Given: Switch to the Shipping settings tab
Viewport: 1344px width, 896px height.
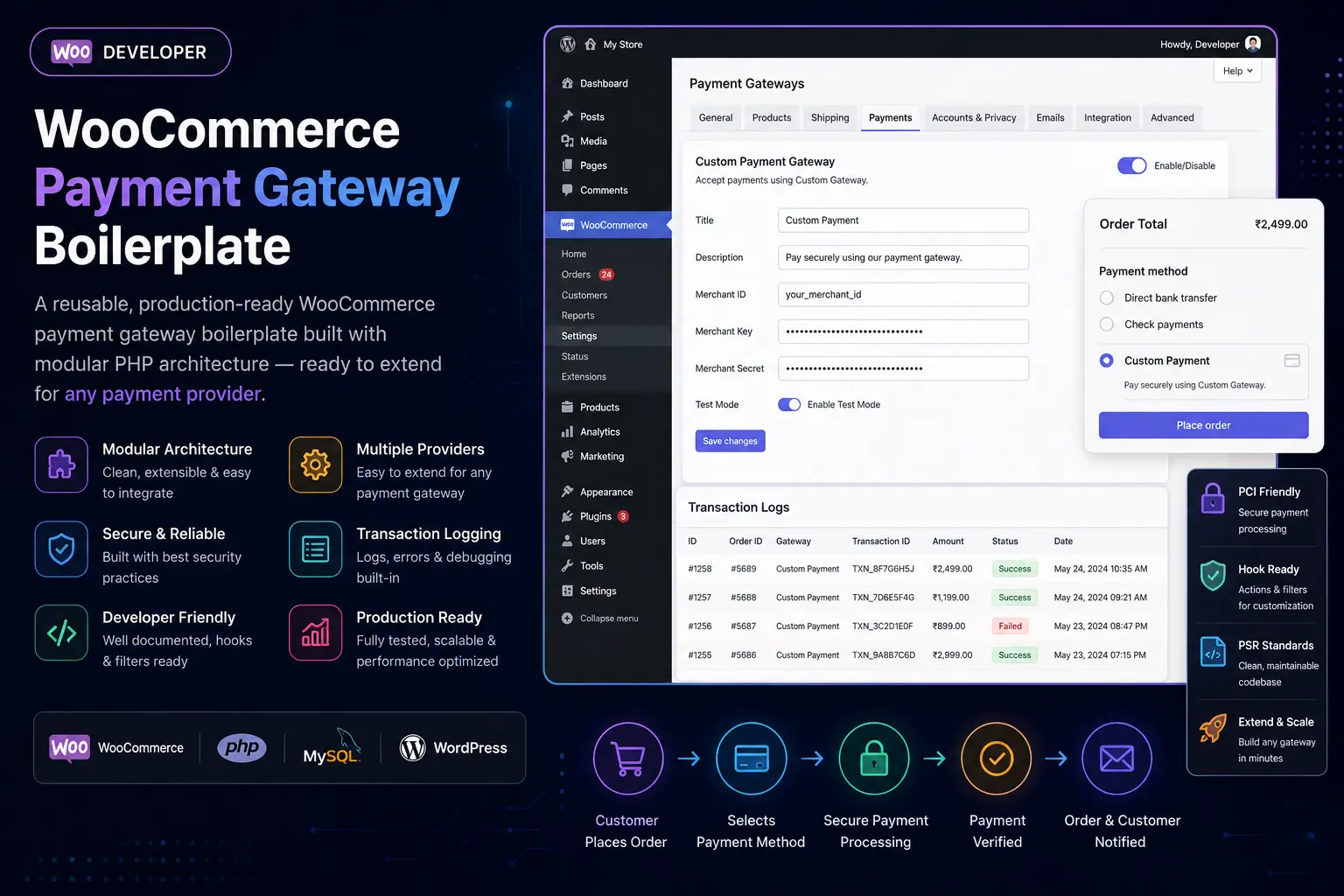Looking at the screenshot, I should click(x=829, y=118).
